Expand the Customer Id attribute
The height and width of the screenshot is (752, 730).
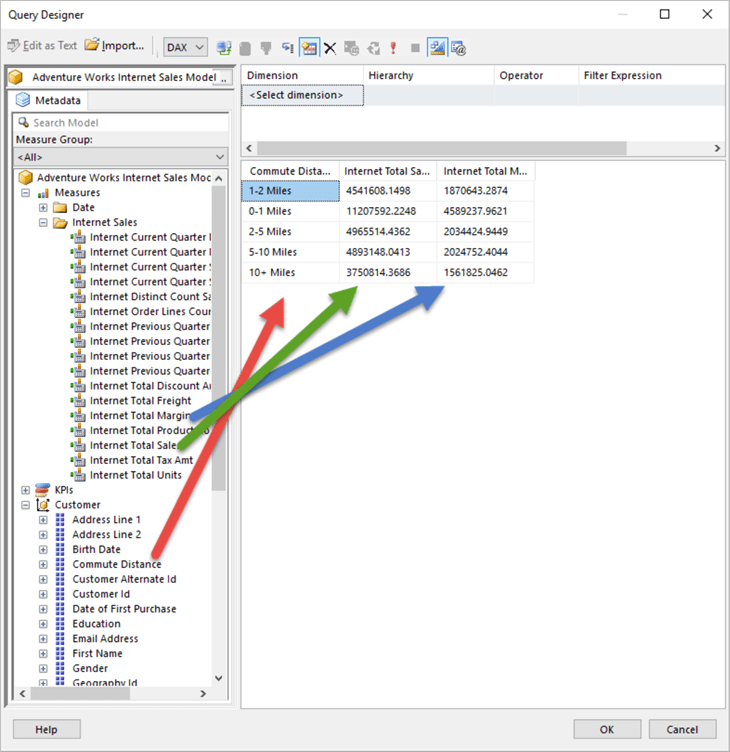pos(43,594)
